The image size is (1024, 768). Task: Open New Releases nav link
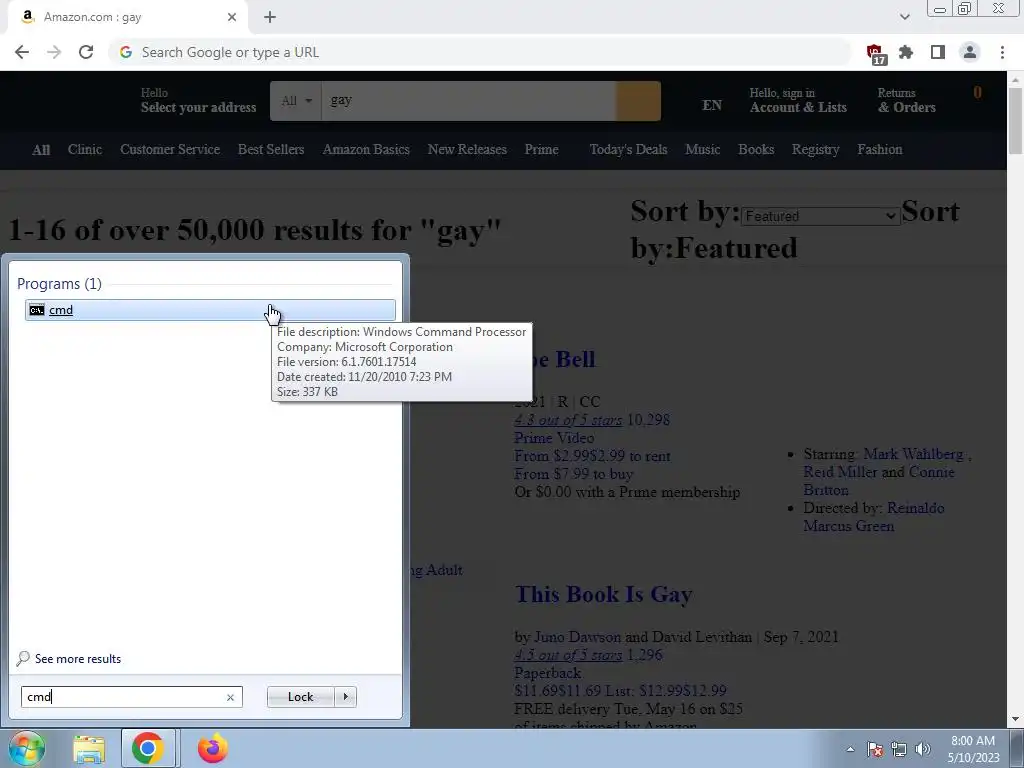coord(467,150)
